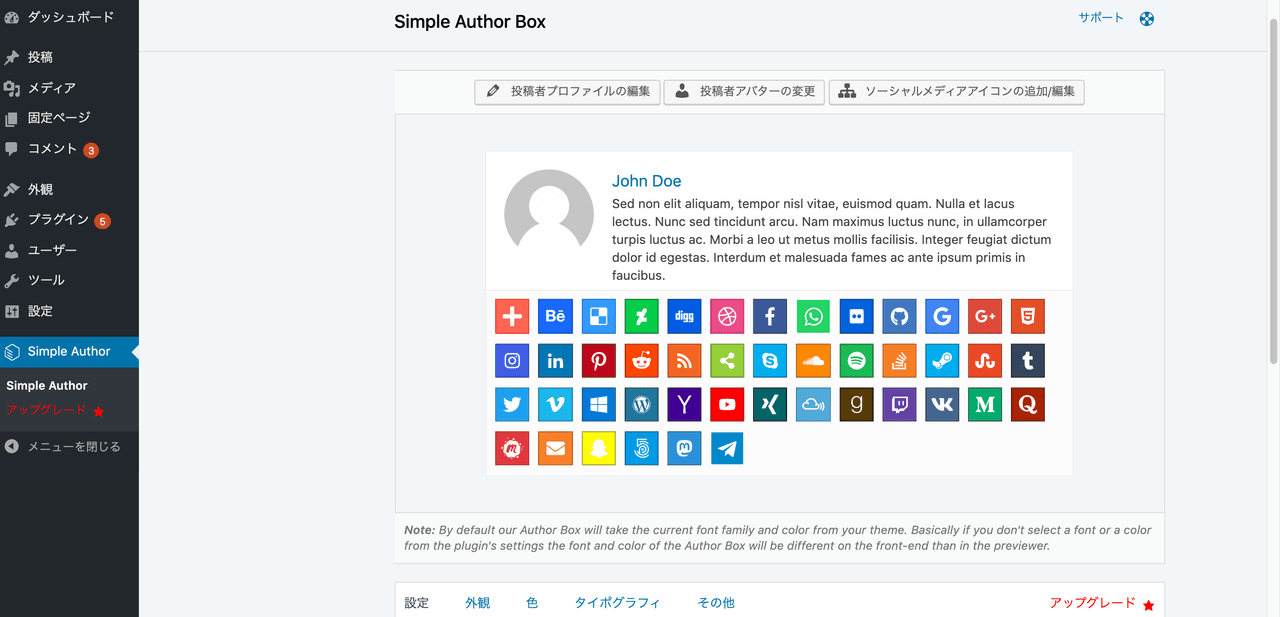Screen dimensions: 1280x617
Task: Select the Xing icon
Action: coord(770,404)
